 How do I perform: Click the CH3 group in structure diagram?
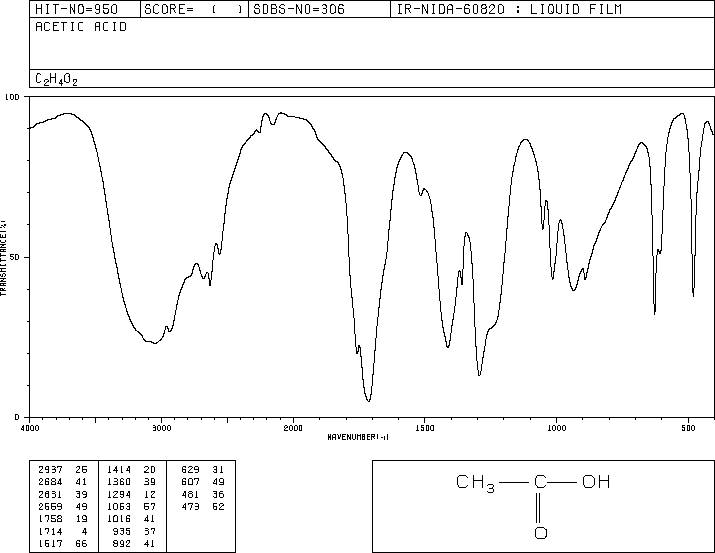476,483
